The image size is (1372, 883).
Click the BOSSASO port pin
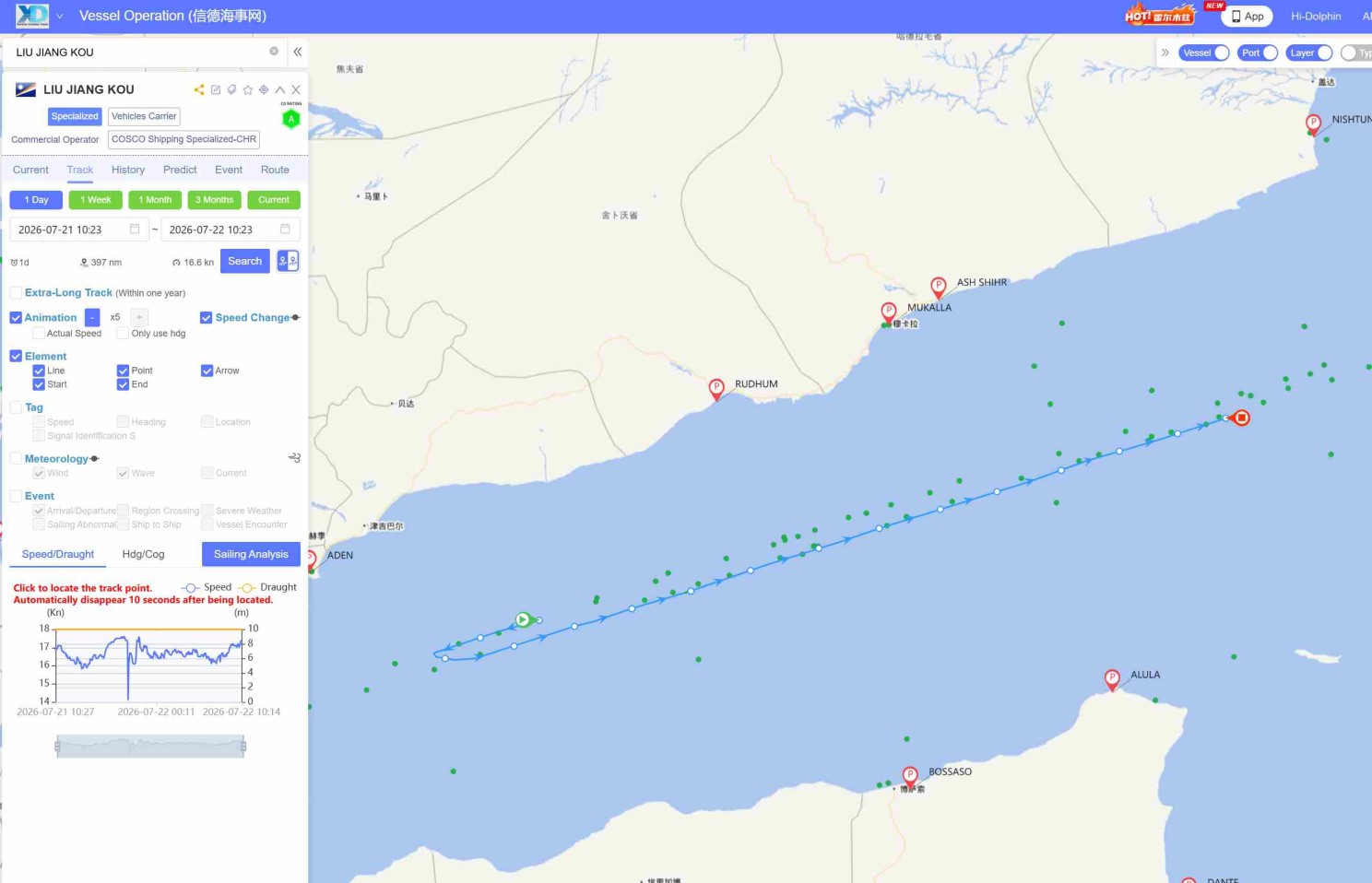click(x=910, y=776)
